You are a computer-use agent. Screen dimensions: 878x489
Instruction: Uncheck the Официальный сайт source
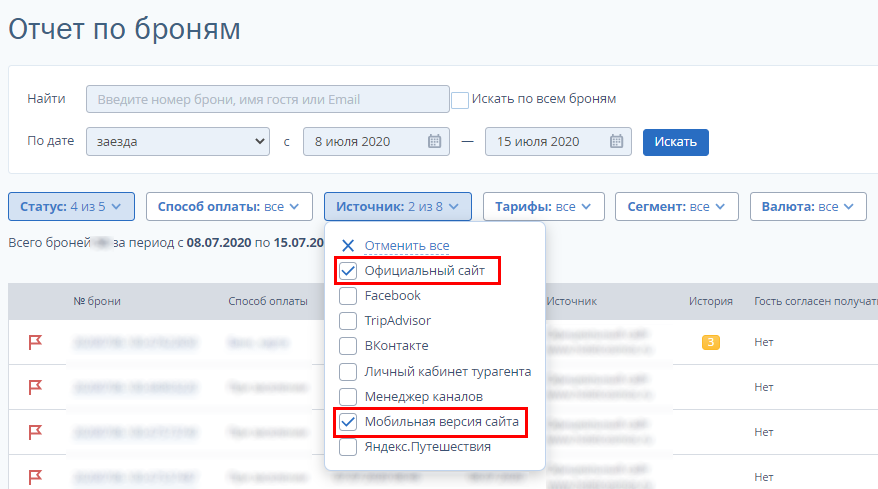coord(349,271)
